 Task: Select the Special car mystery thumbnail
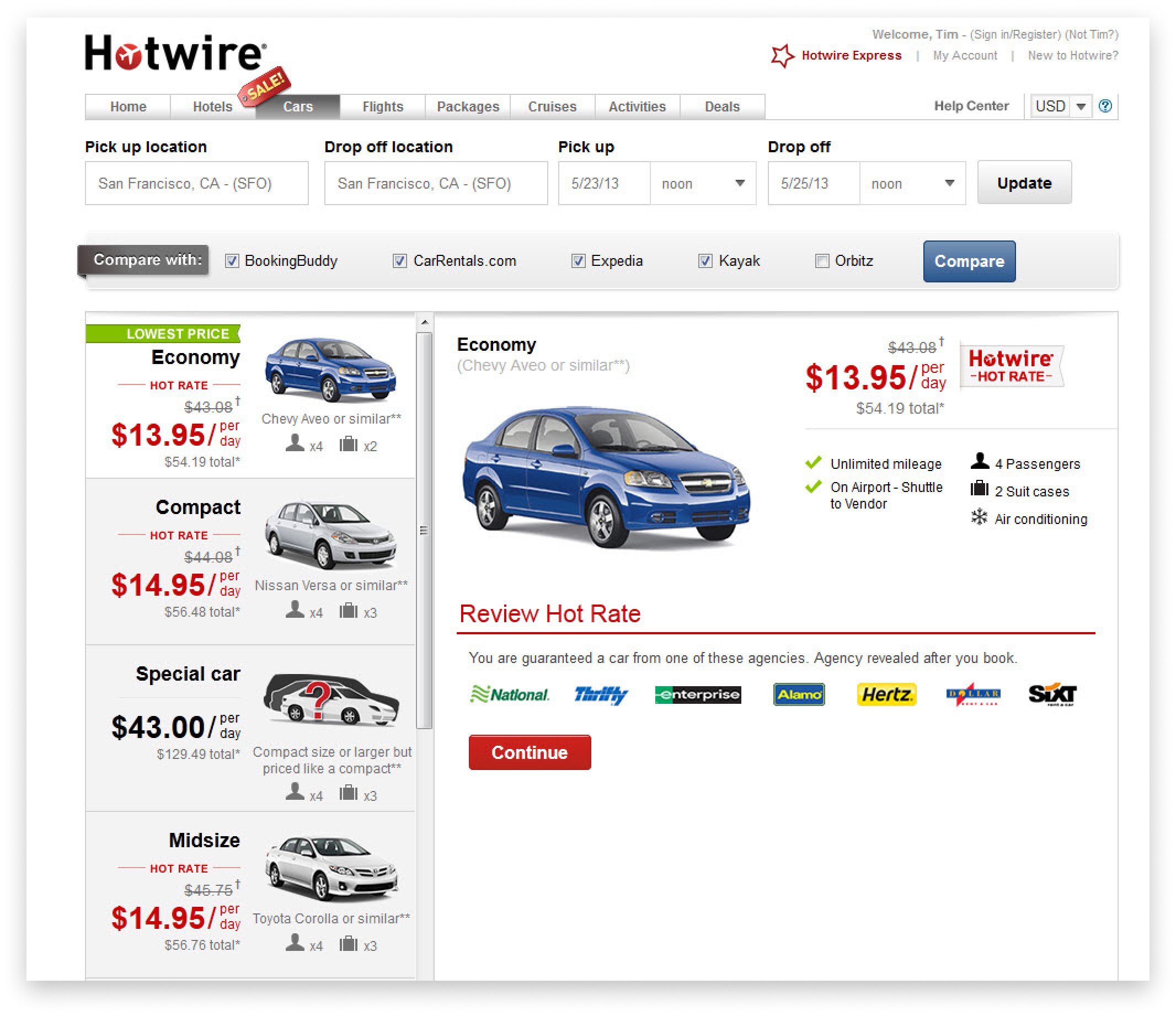click(332, 699)
